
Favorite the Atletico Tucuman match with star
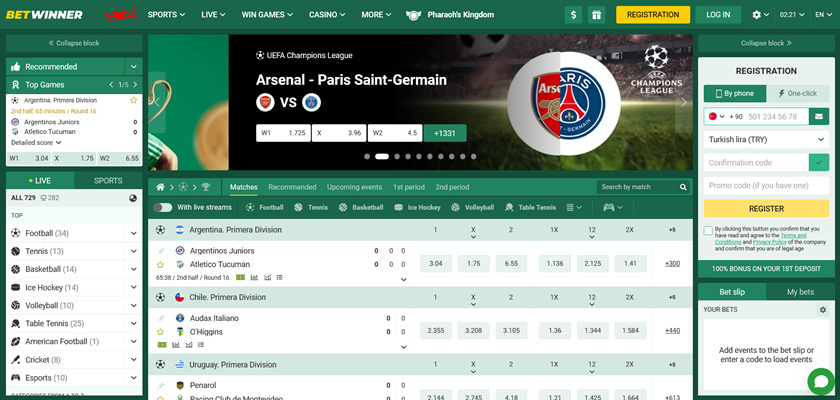tap(160, 264)
